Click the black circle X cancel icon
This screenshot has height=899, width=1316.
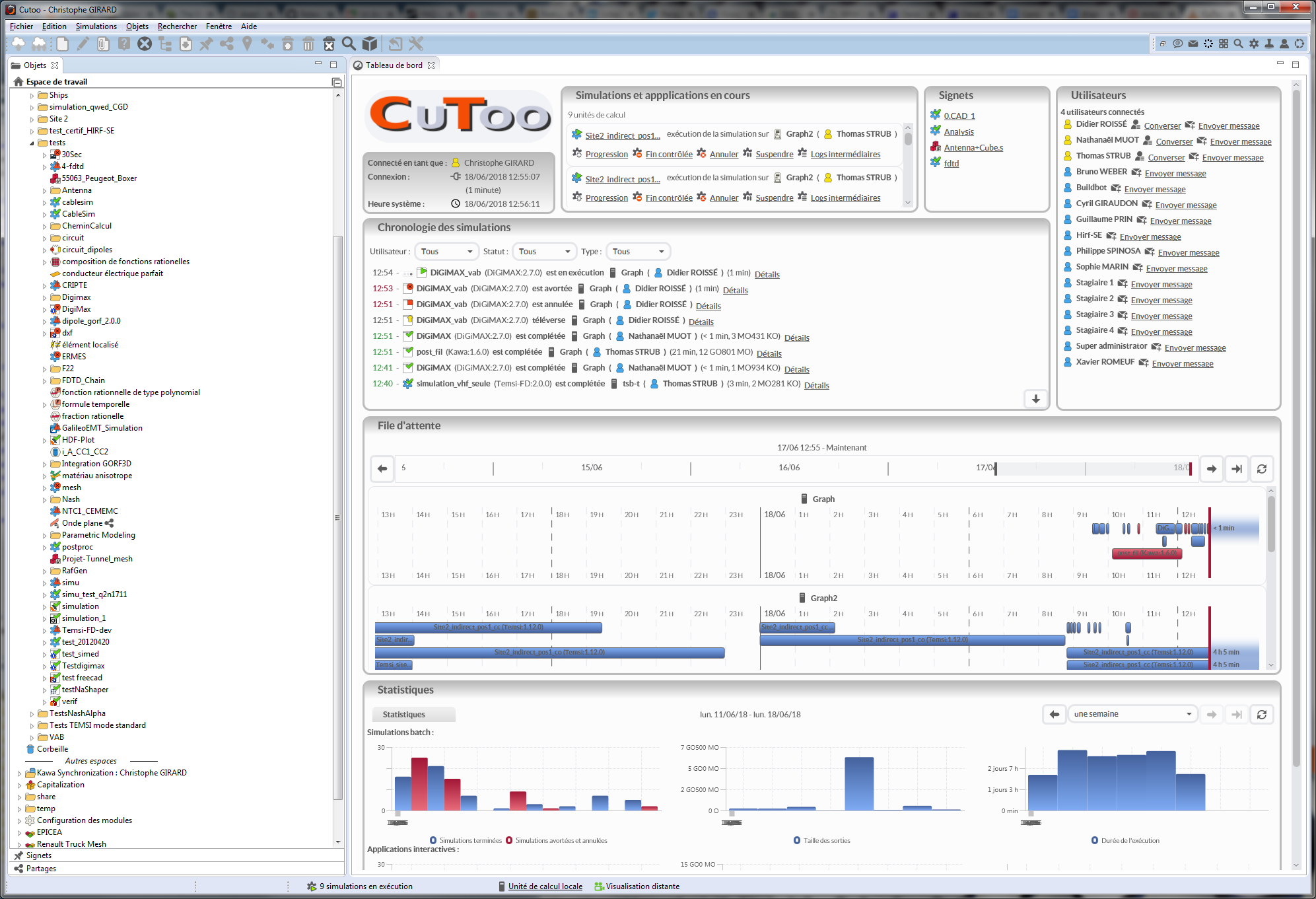[x=145, y=44]
